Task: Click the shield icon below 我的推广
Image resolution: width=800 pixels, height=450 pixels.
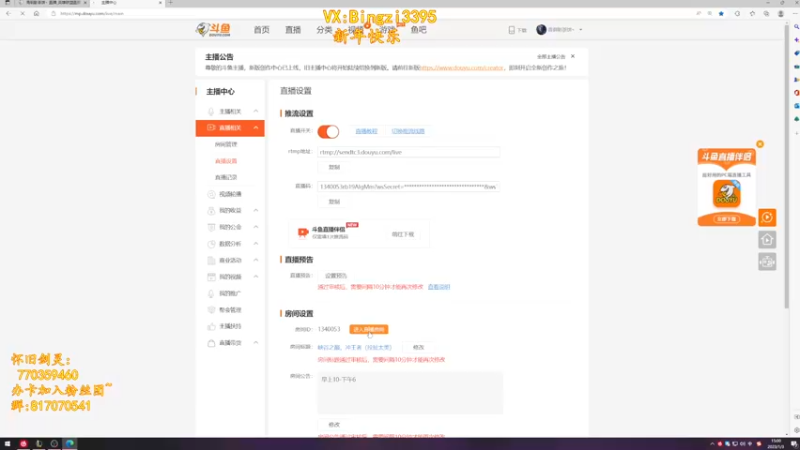Action: point(211,310)
